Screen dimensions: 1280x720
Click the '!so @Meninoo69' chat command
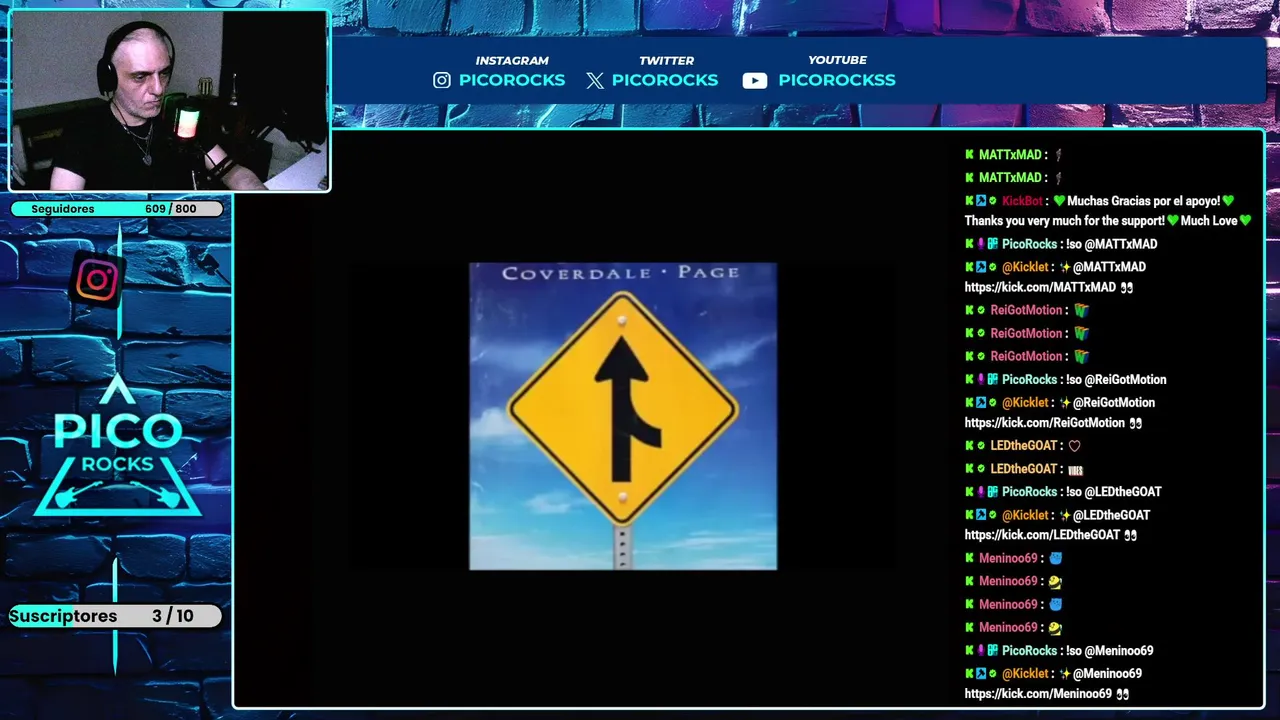coord(1109,651)
